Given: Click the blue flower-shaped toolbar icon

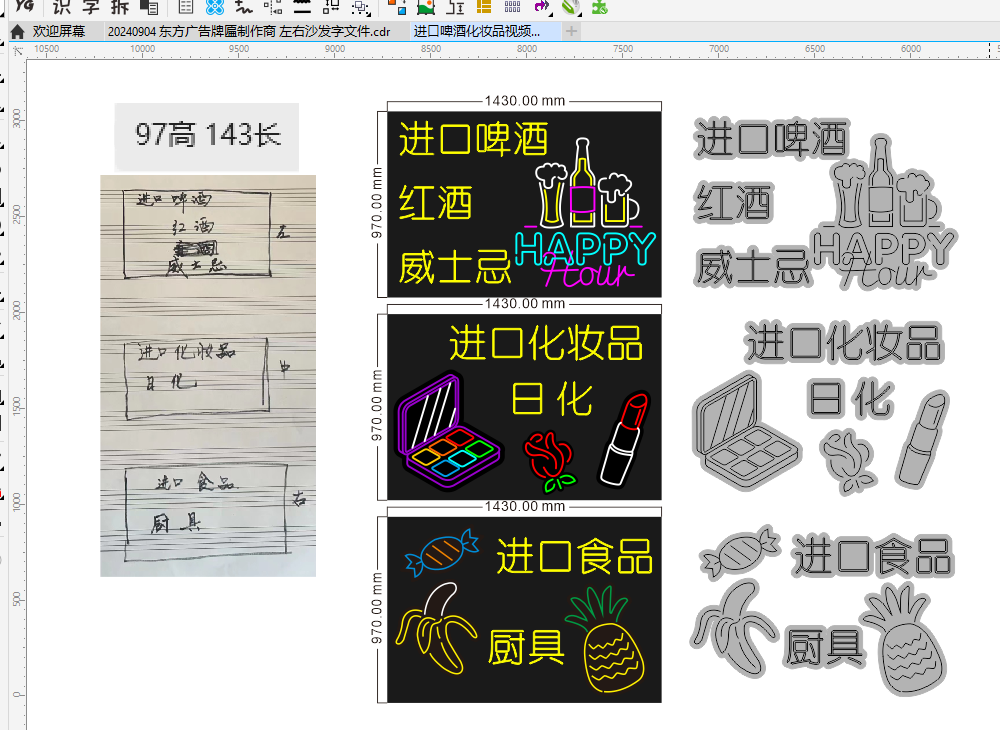Looking at the screenshot, I should click(x=216, y=7).
